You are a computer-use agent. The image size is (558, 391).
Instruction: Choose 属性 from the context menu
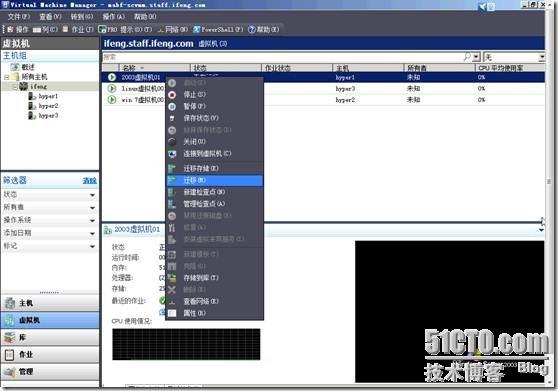(x=215, y=313)
